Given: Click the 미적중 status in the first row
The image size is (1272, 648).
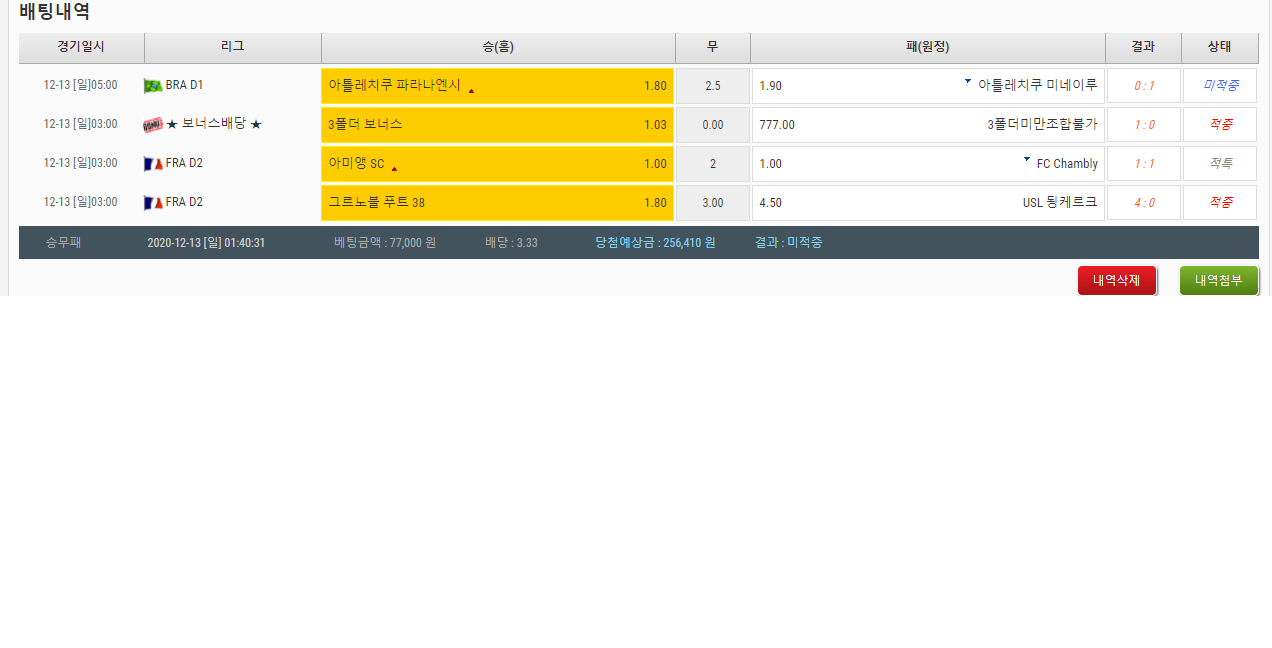Looking at the screenshot, I should point(1219,86).
